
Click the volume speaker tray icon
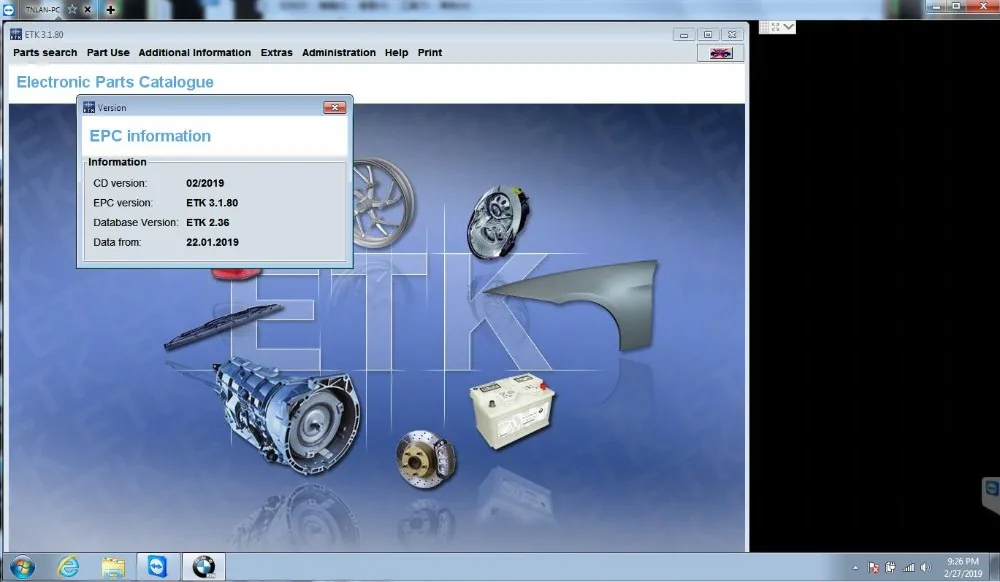[x=926, y=567]
